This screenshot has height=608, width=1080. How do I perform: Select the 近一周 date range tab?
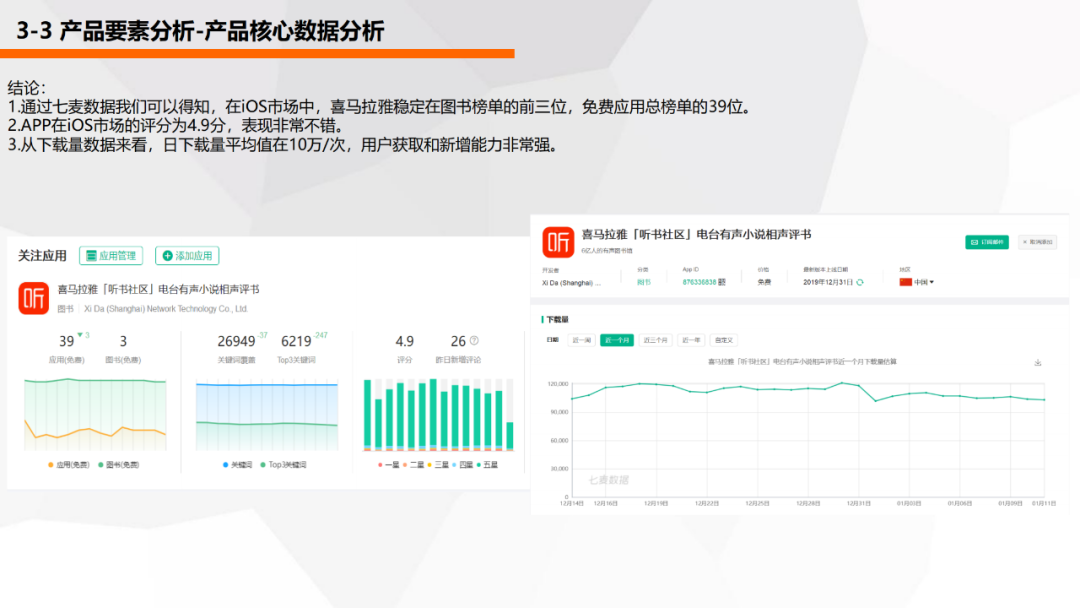coord(581,340)
